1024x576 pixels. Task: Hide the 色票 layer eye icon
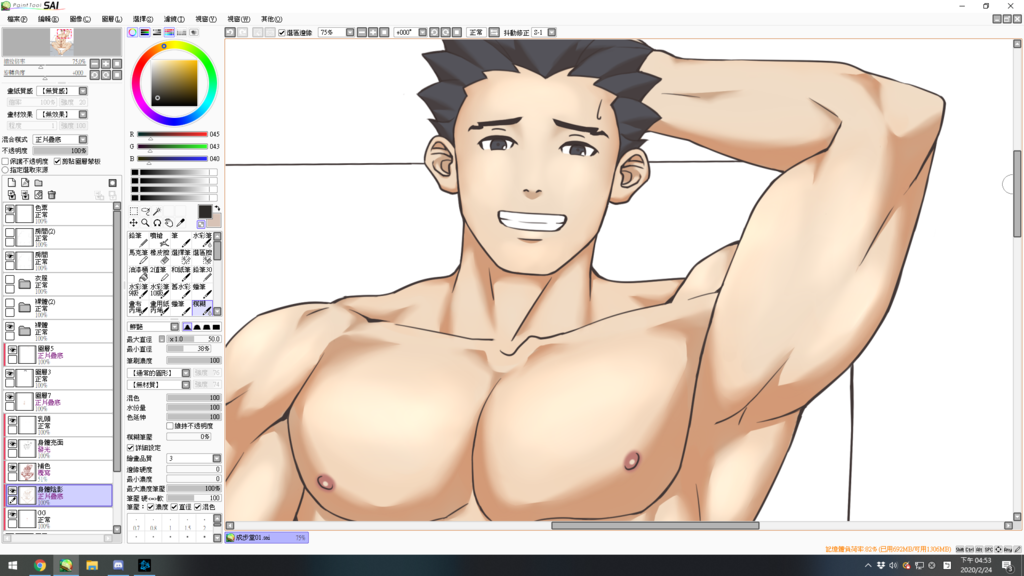(x=10, y=209)
